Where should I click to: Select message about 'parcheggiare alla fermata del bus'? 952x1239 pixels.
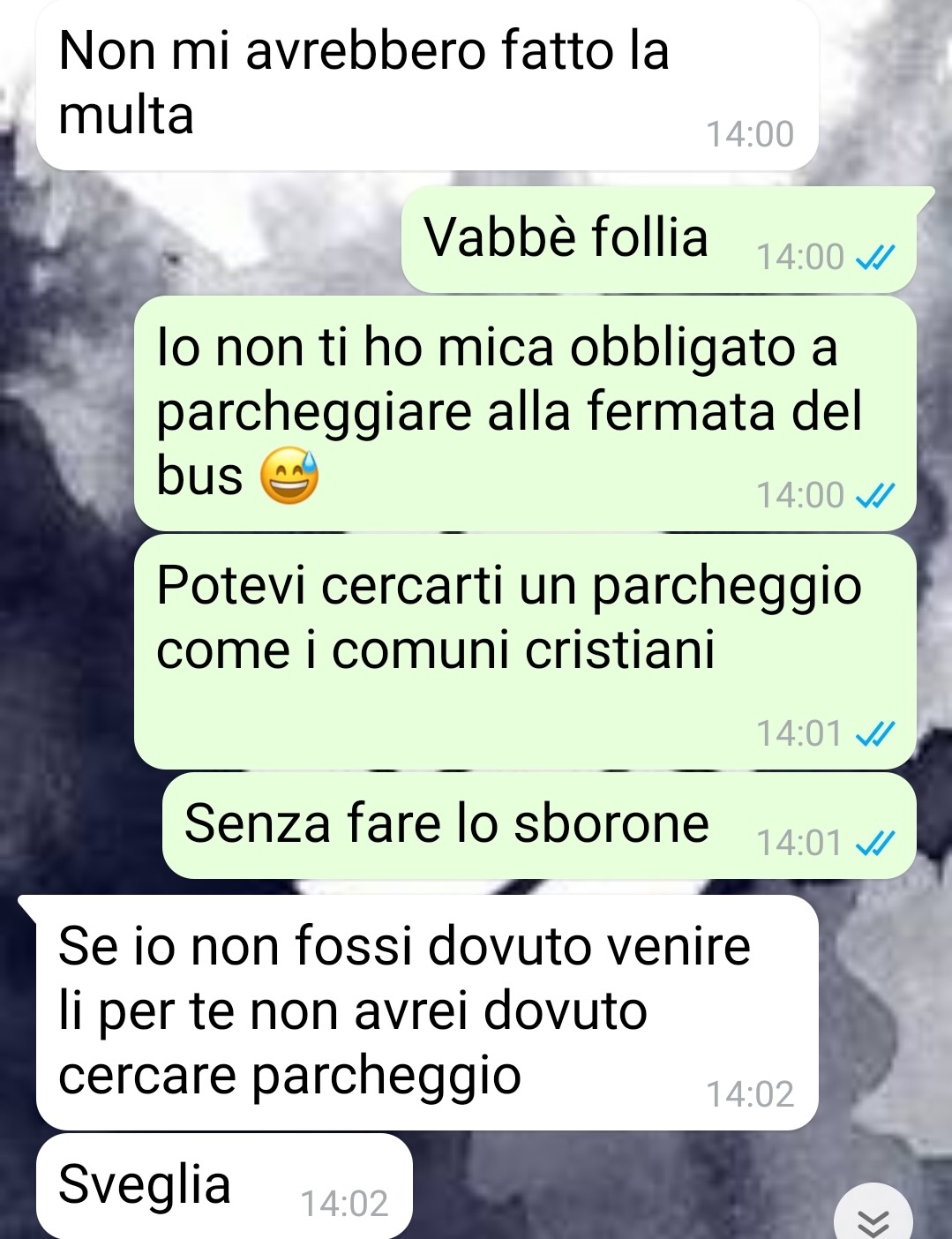[525, 413]
